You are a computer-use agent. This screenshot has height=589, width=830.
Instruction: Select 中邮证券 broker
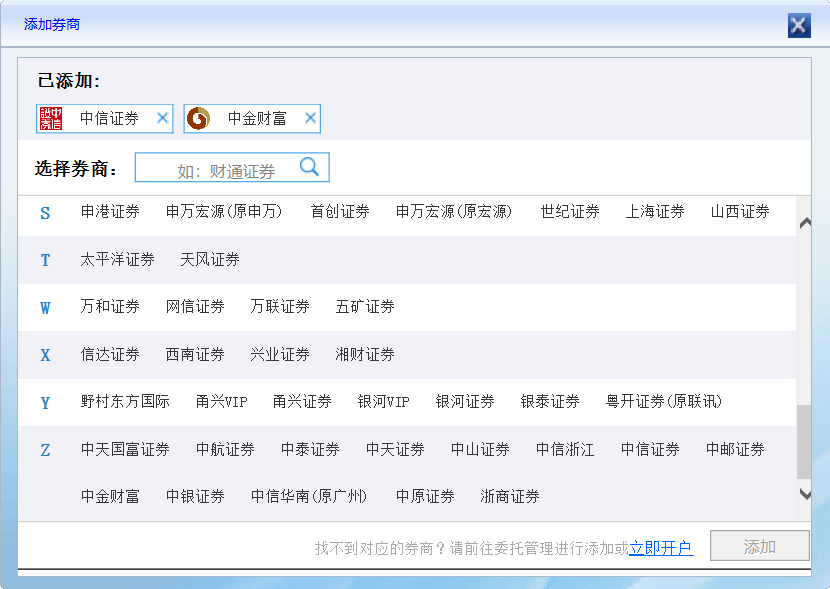pos(735,449)
